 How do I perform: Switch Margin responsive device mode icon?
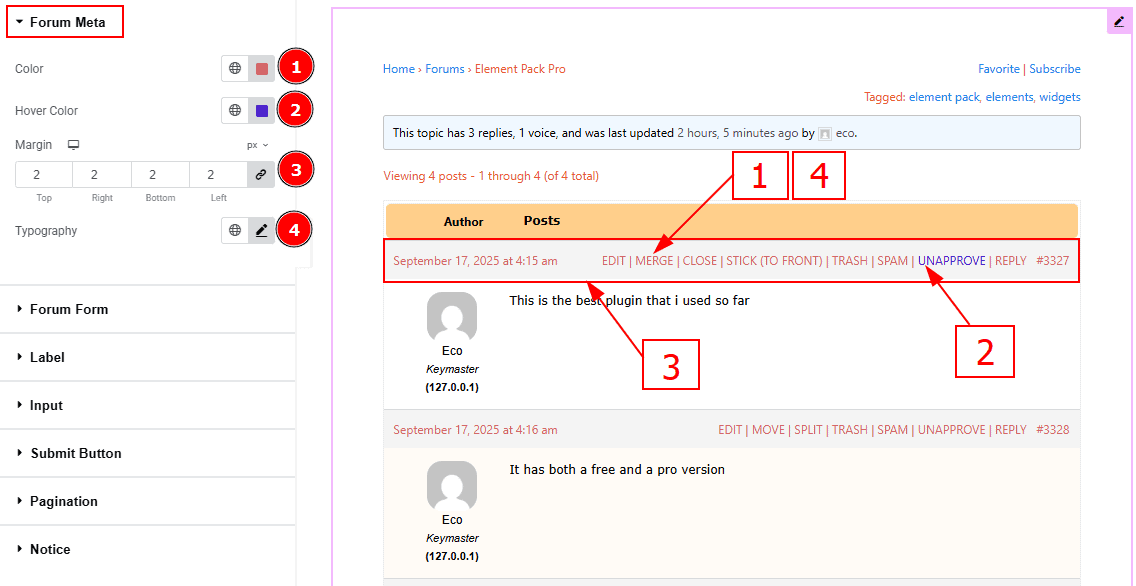pos(73,145)
